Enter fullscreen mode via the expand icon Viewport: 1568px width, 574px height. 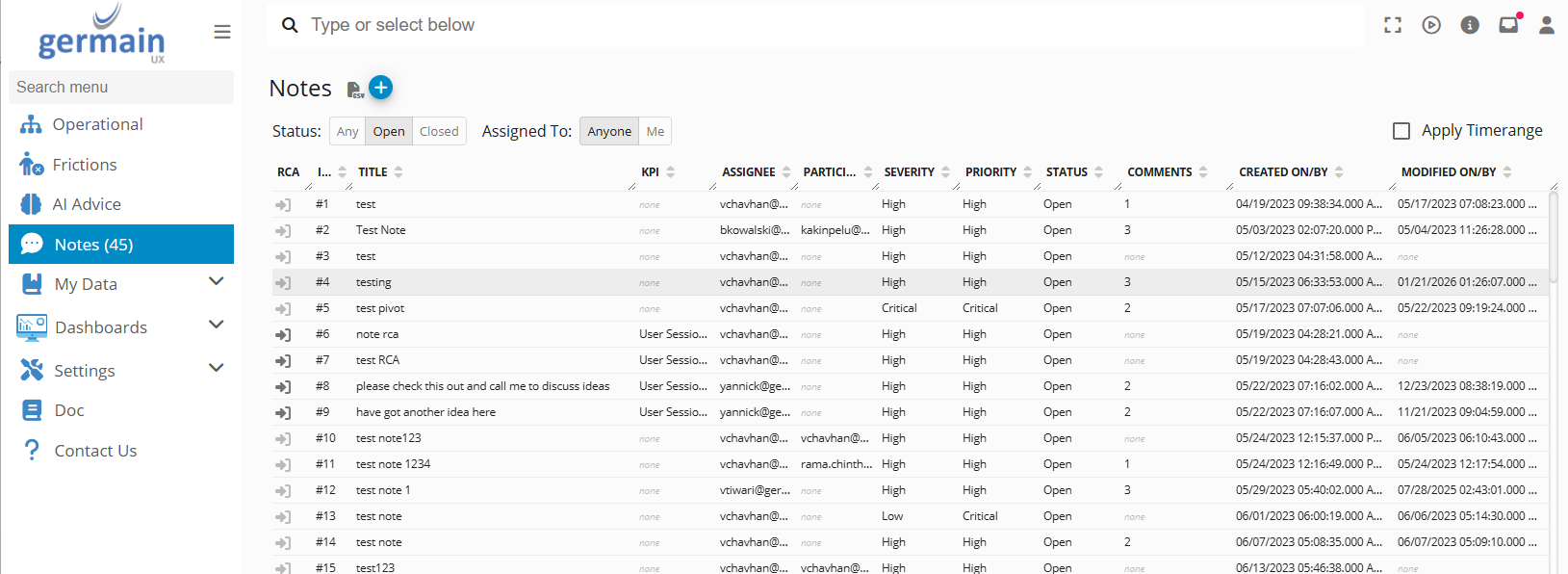[x=1393, y=25]
